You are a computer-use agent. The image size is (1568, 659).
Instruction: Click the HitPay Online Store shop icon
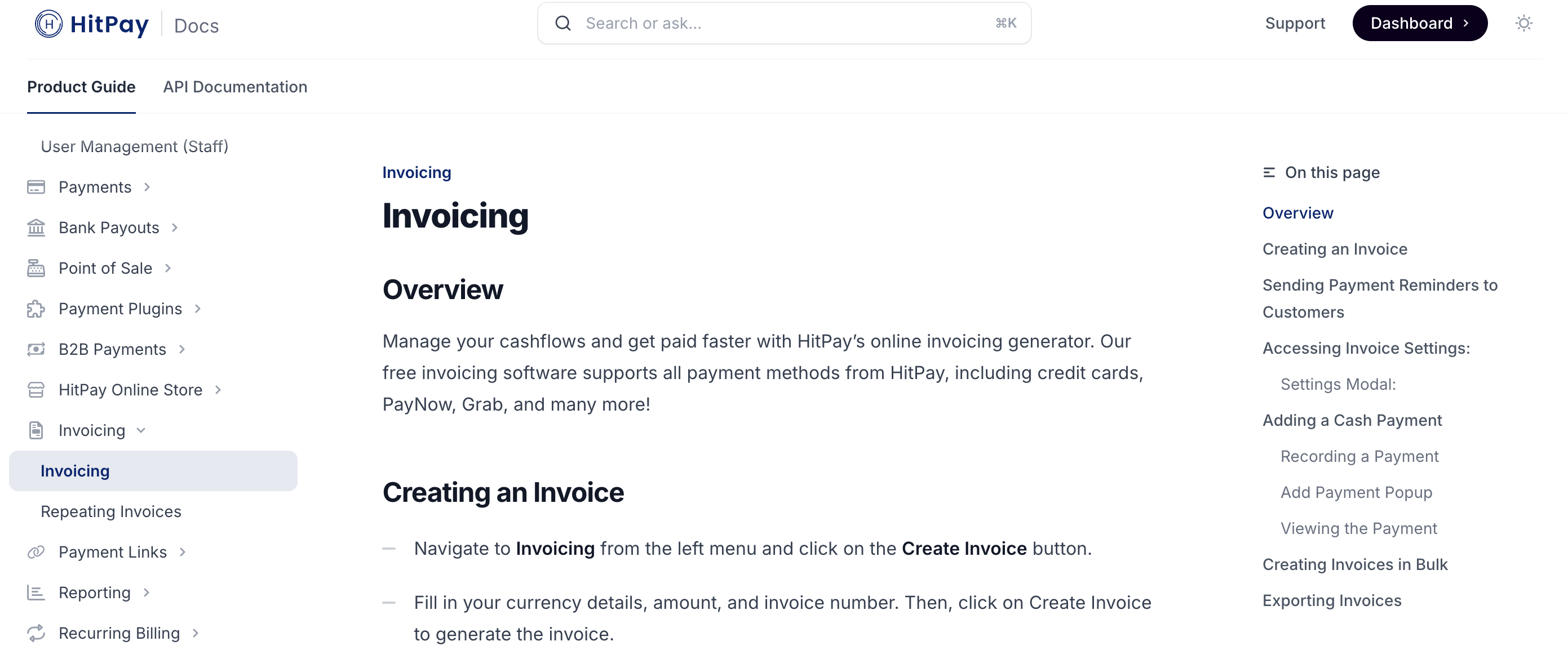coord(36,390)
